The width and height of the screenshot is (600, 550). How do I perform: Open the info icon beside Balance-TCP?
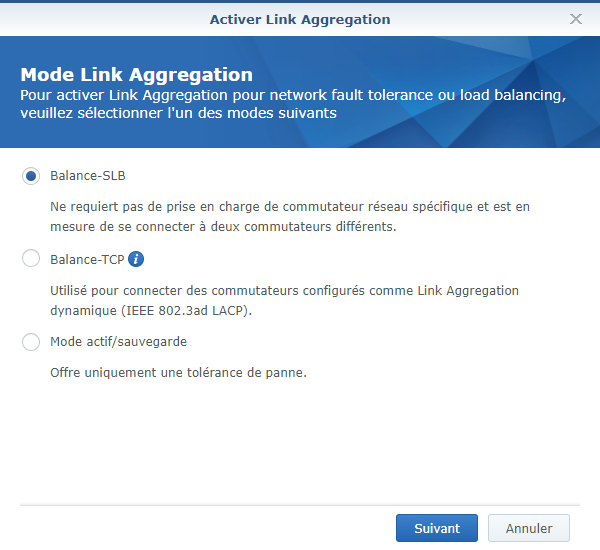[136, 259]
